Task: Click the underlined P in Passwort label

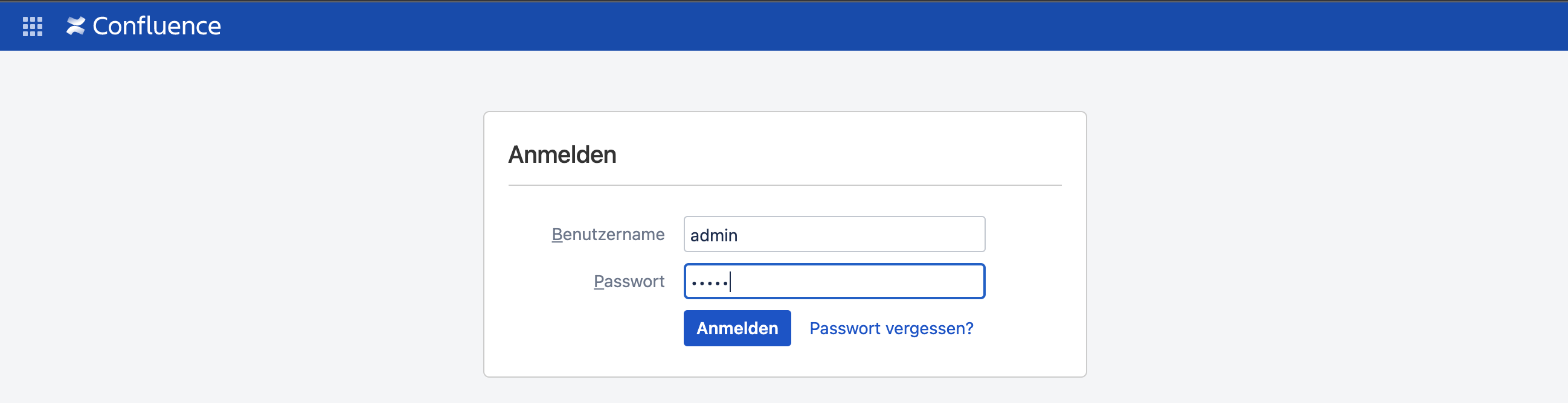Action: [599, 281]
